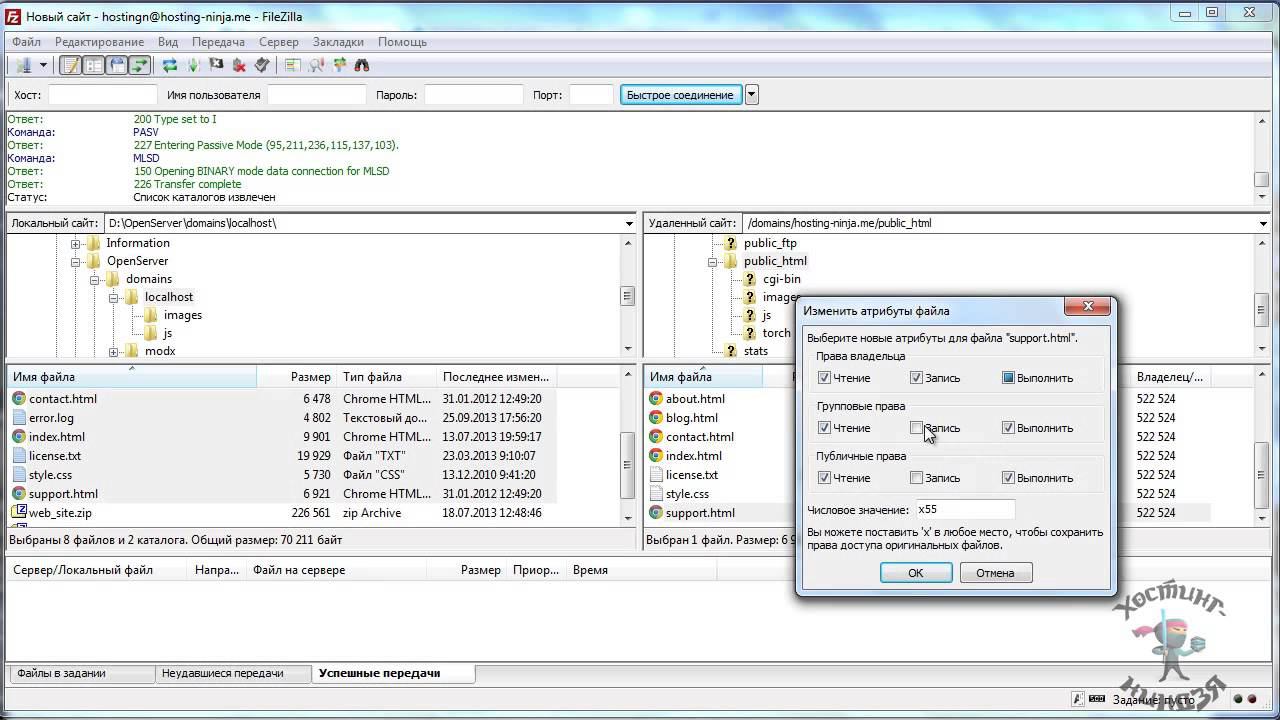Expand the modx folder in local tree

click(114, 351)
